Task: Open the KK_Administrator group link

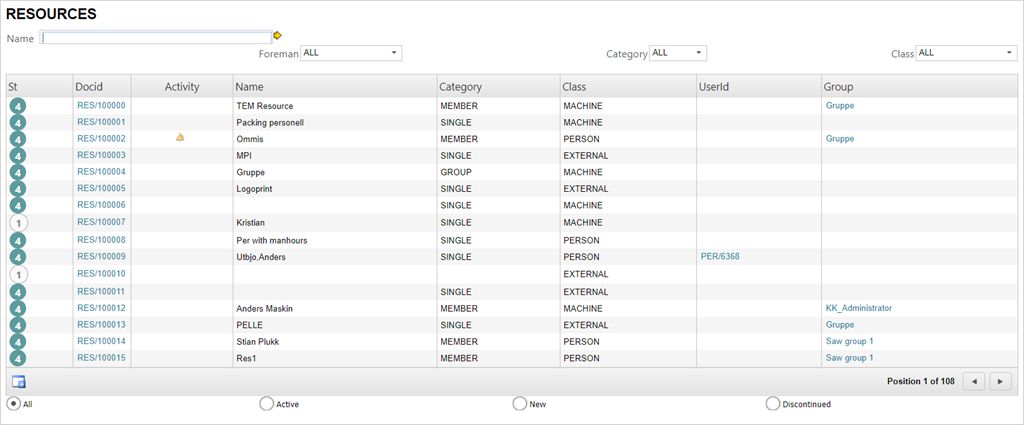Action: (x=859, y=308)
